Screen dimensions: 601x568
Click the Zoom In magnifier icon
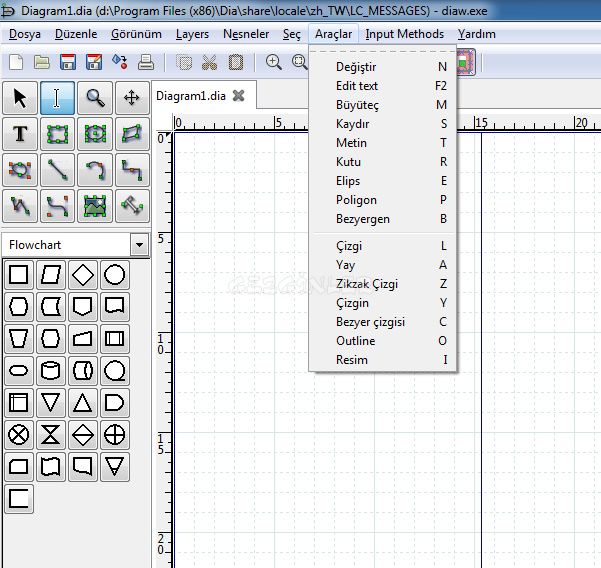[x=274, y=62]
